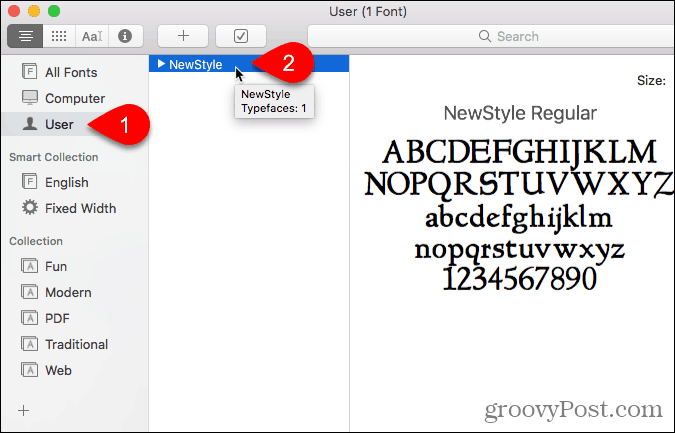Viewport: 675px width, 433px height.
Task: Click the NewStyle Regular preview heading
Action: pyautogui.click(x=520, y=113)
